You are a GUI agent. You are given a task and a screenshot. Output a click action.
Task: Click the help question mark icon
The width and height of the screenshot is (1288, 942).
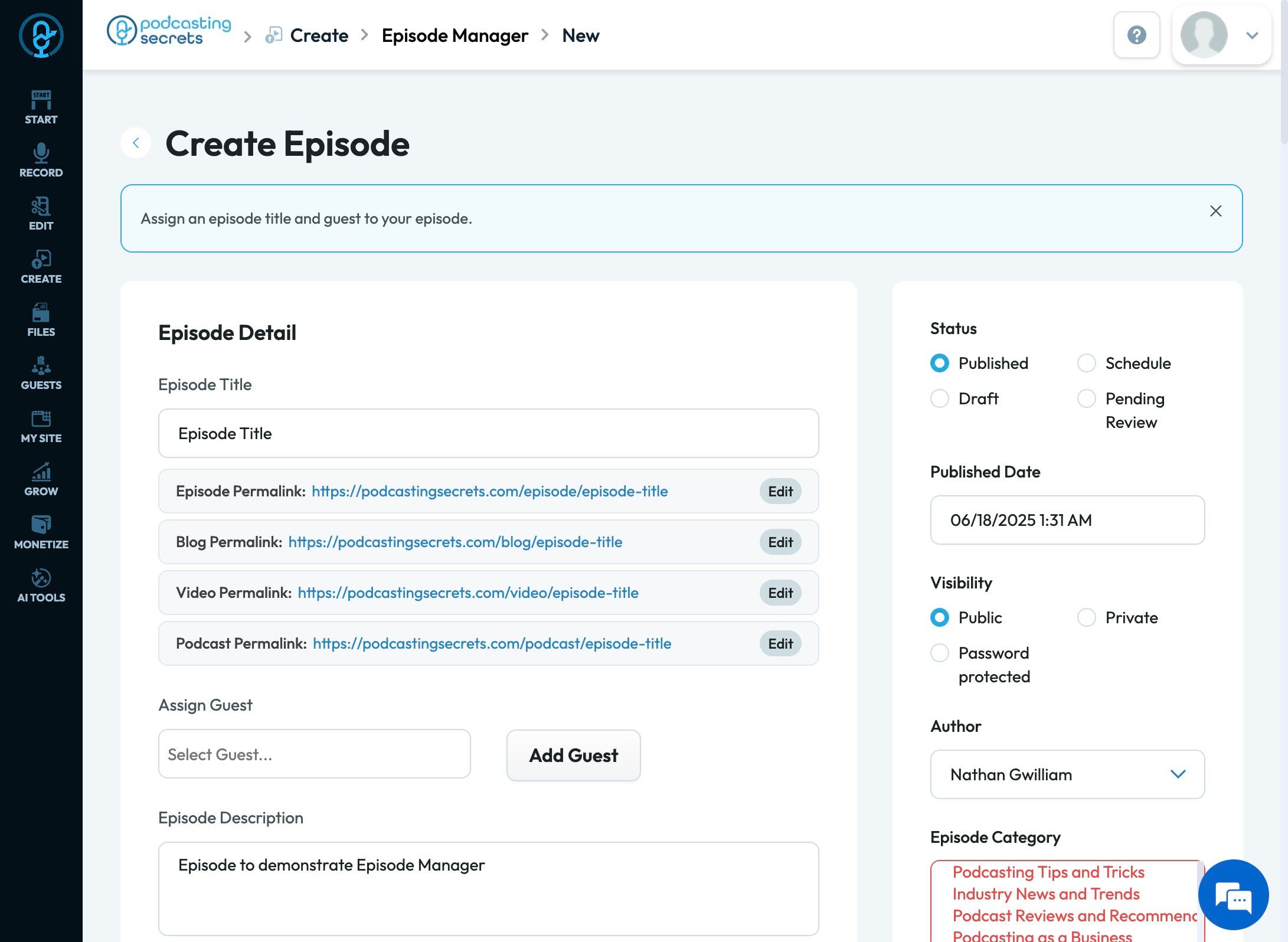[1136, 35]
